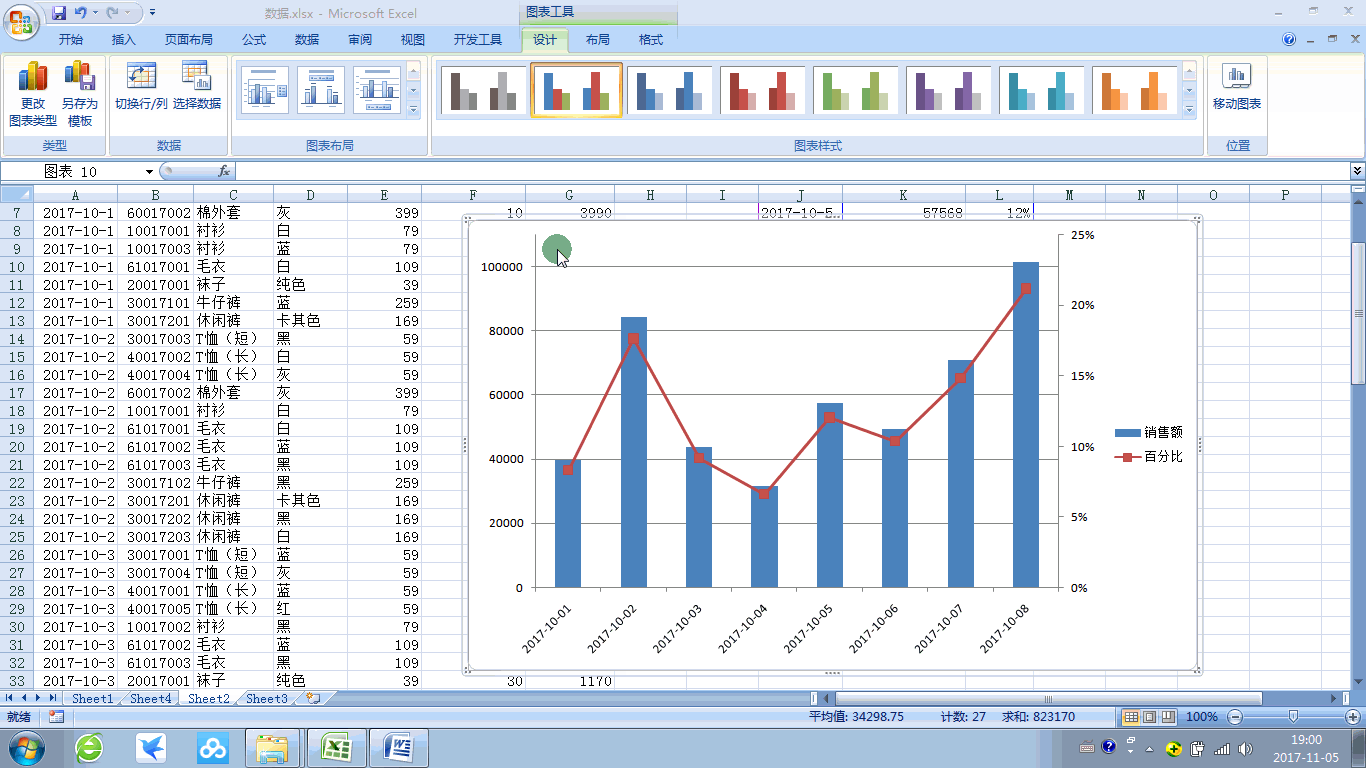Image resolution: width=1366 pixels, height=768 pixels.
Task: Click 切换行/列 (switch row/column)
Action: (141, 86)
